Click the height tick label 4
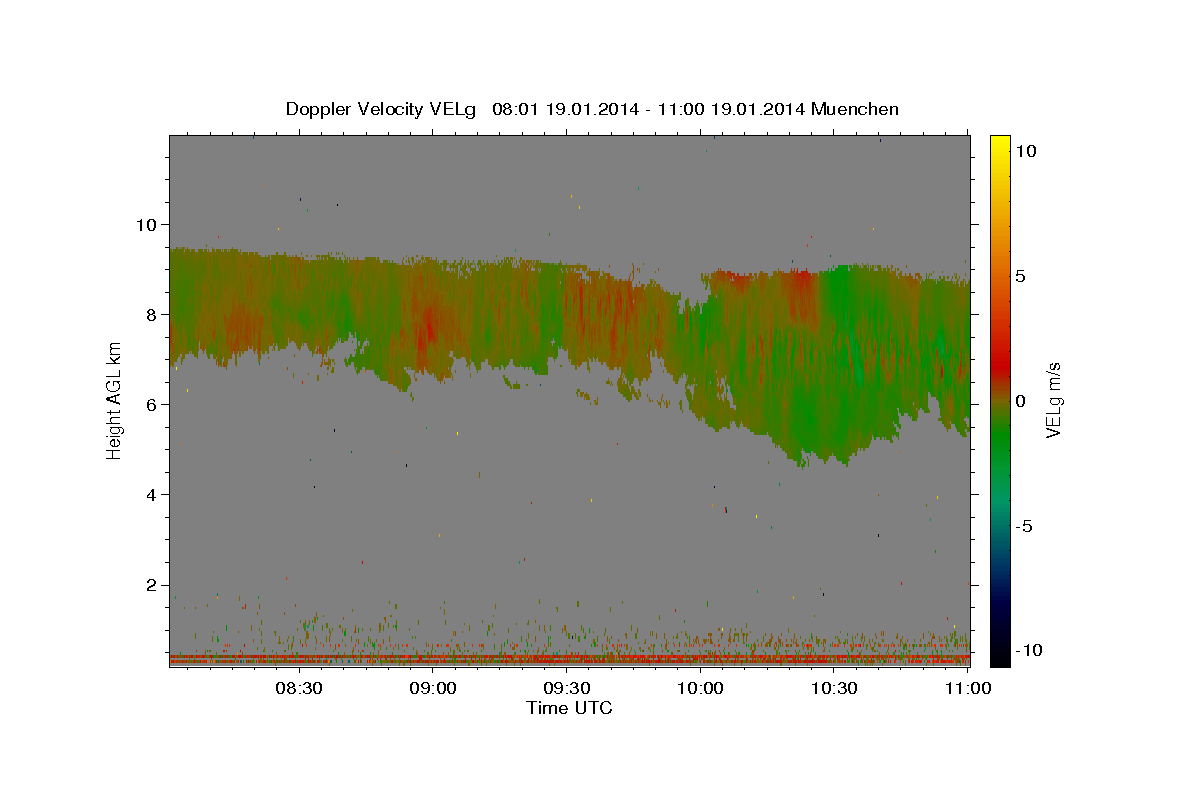Image resolution: width=1200 pixels, height=800 pixels. [150, 494]
